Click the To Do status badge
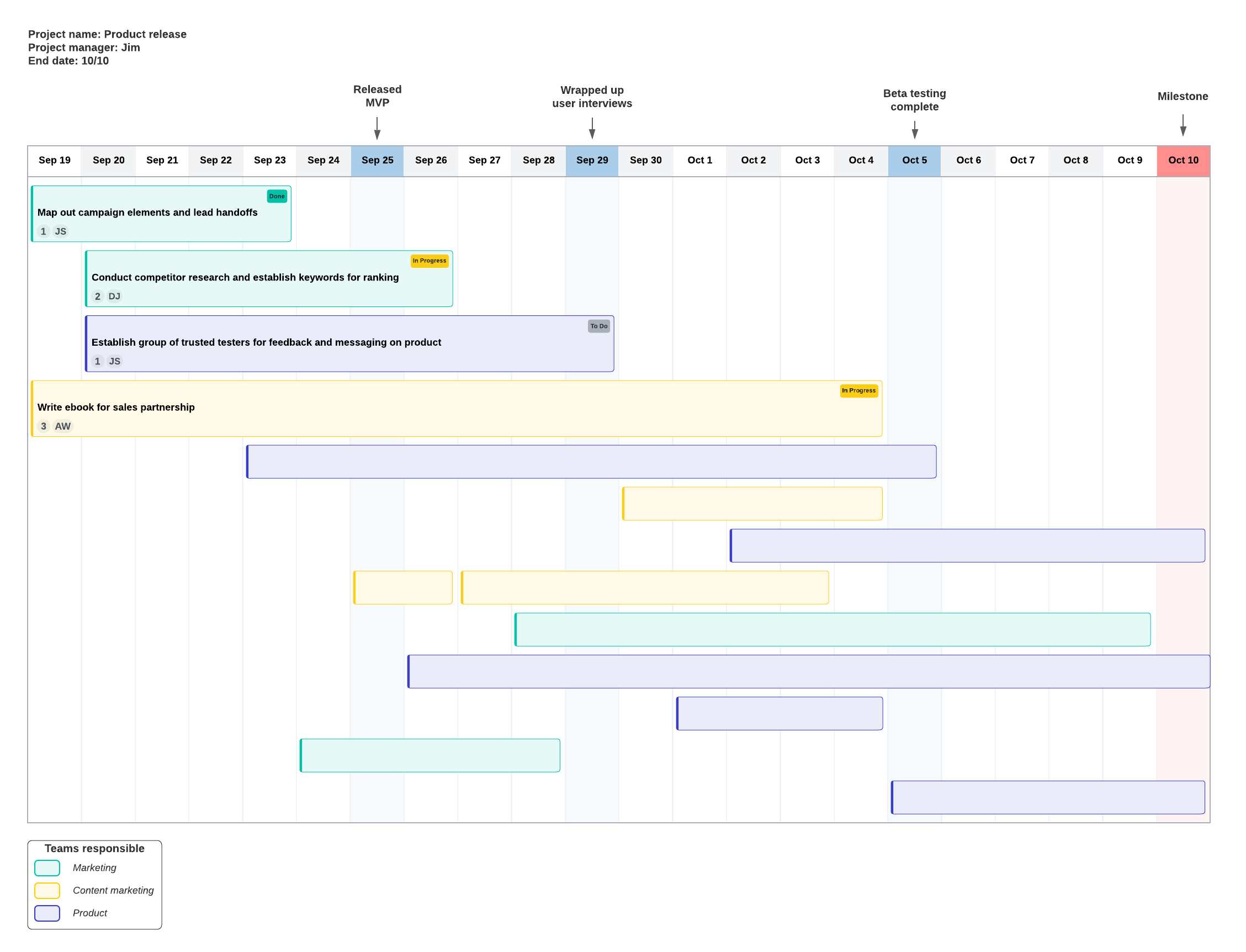This screenshot has width=1246, height=952. [598, 326]
